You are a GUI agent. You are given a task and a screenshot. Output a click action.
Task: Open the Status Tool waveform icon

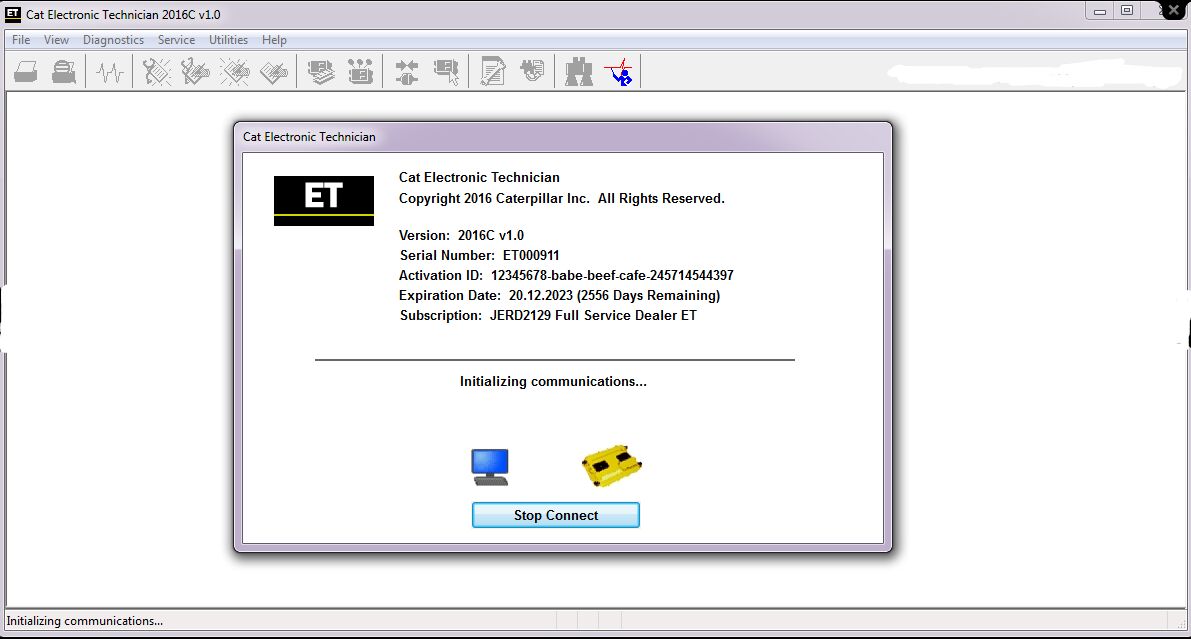(110, 72)
